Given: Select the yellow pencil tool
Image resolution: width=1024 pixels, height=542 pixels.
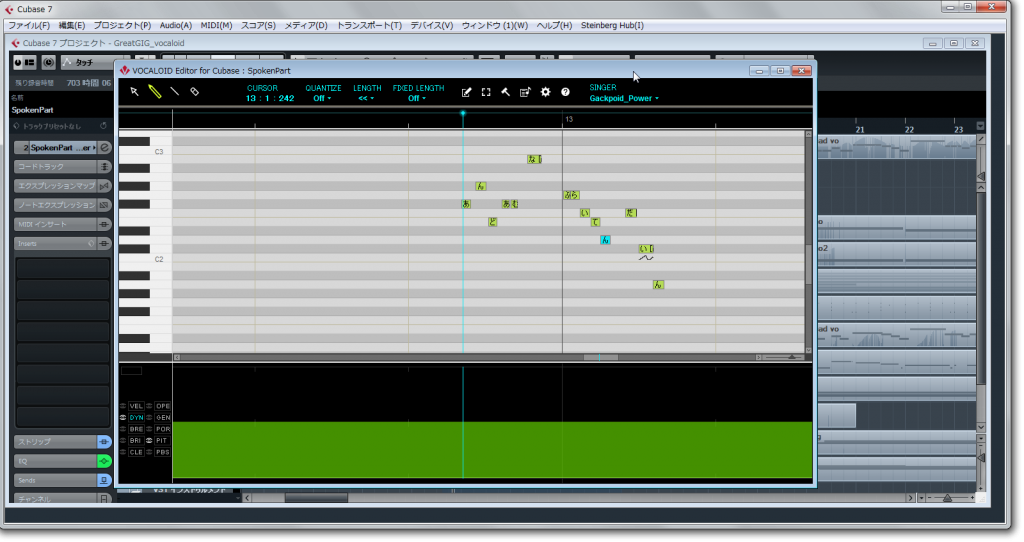Looking at the screenshot, I should coord(155,92).
